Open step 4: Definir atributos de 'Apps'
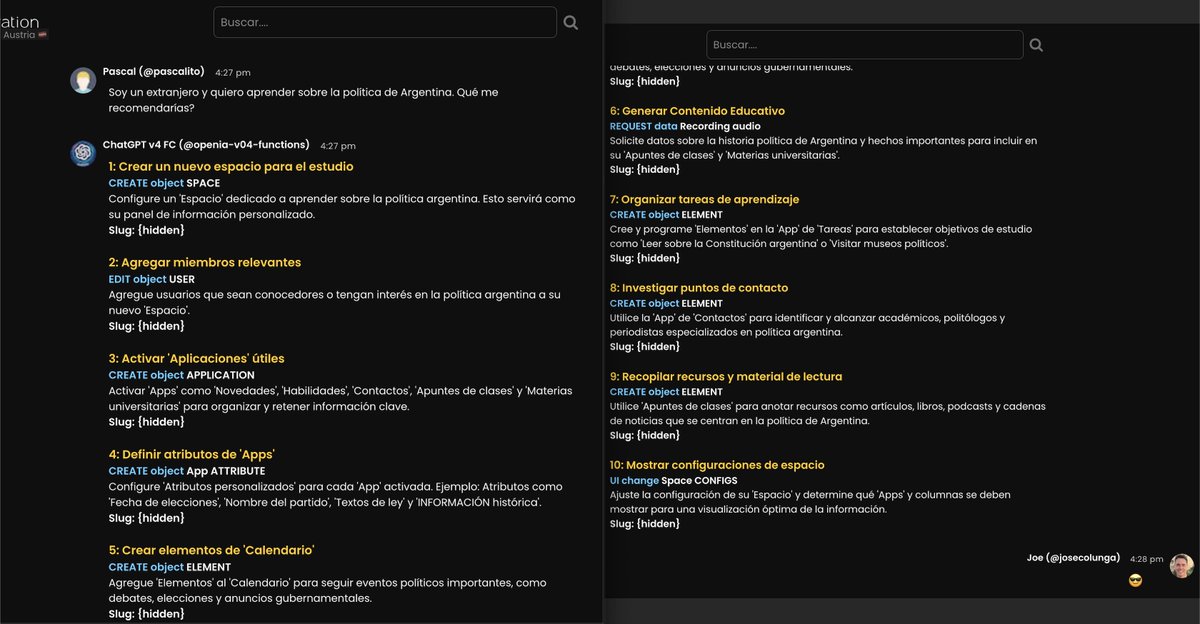Screen dimensions: 1200x624 pyautogui.click(x=192, y=455)
